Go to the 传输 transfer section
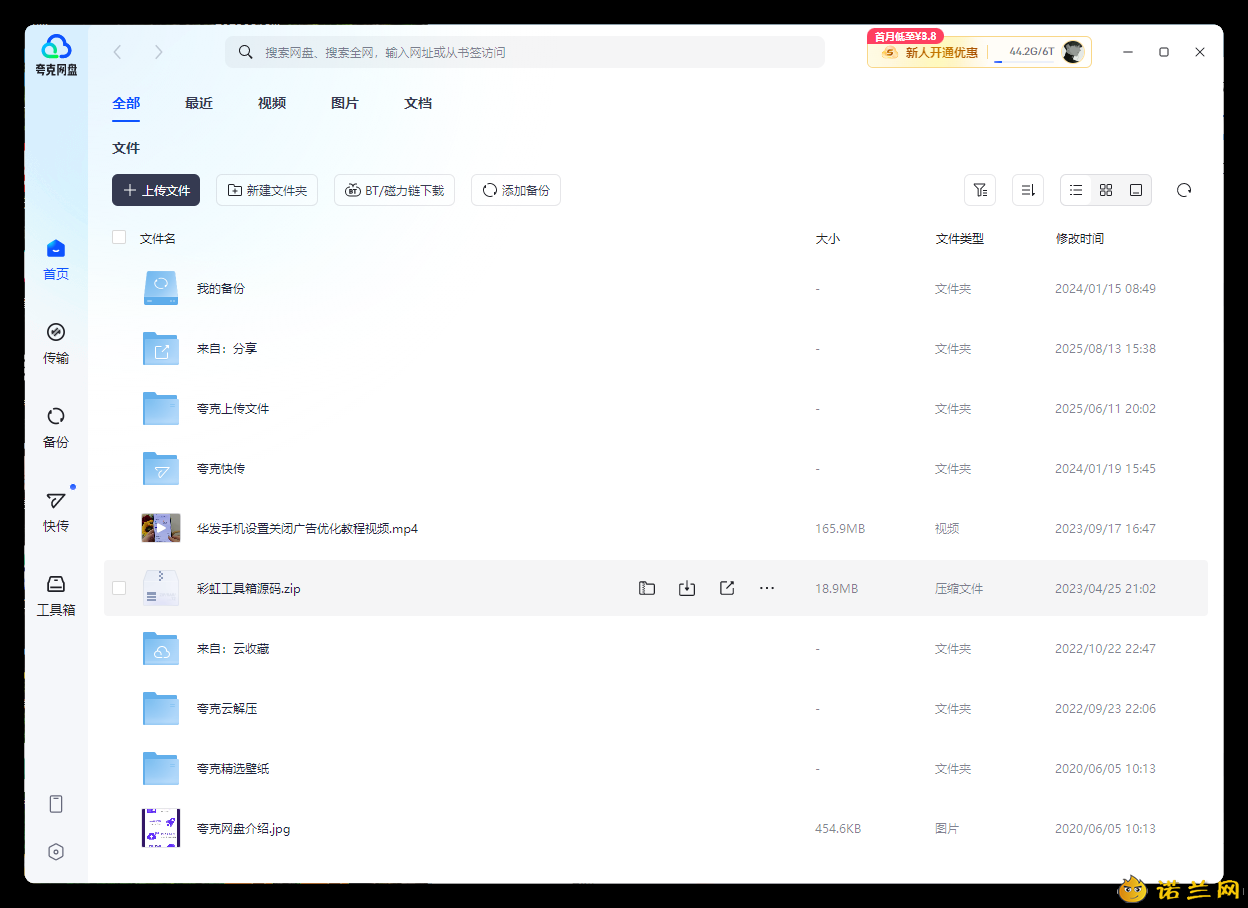 56,343
